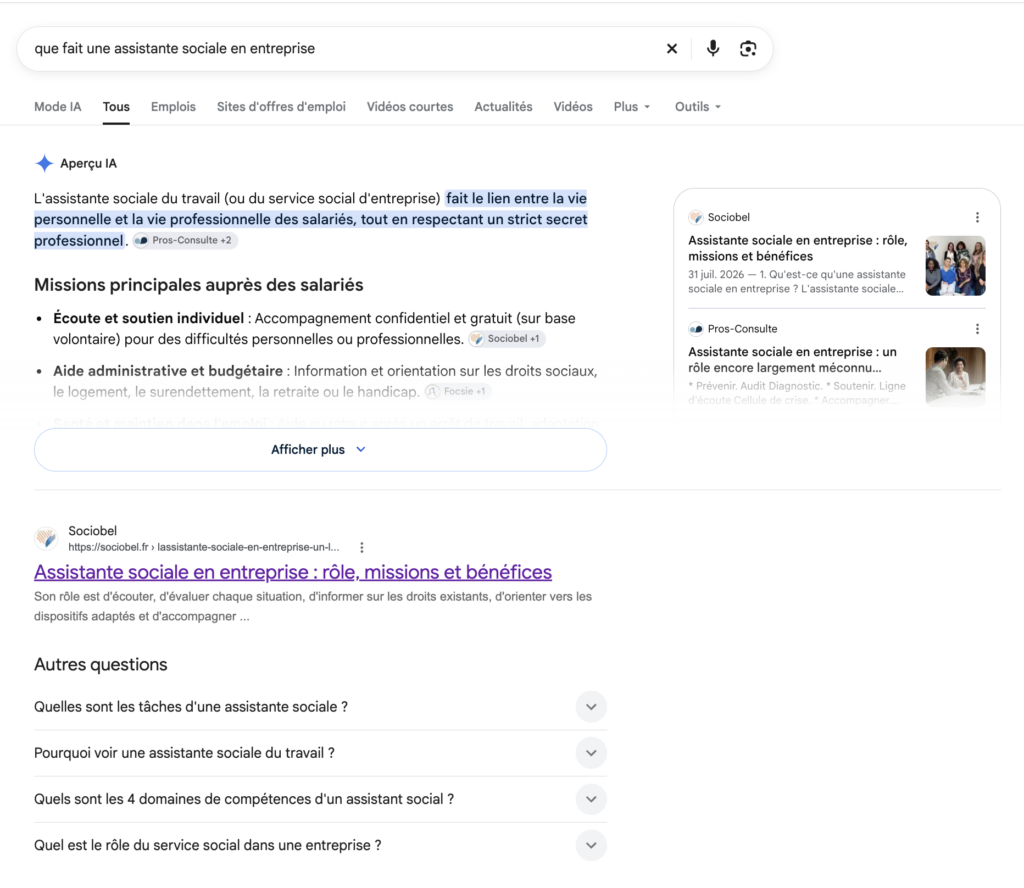Switch to the Vidéos tab
Screen dimensions: 1024x888
click(x=573, y=106)
